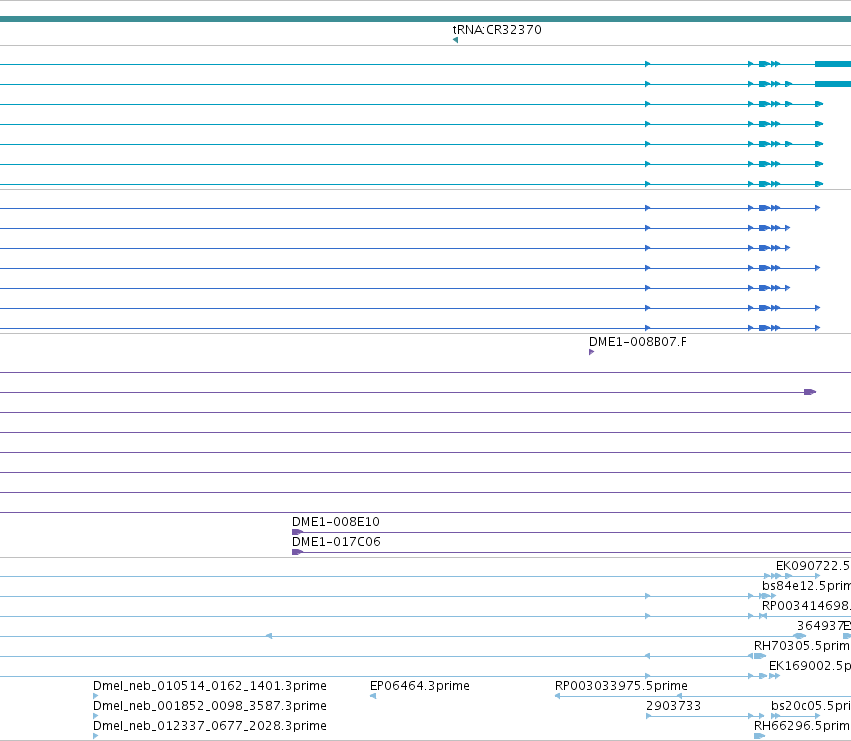Click the thick teal bar at the top
The image size is (851, 741).
pos(426,19)
